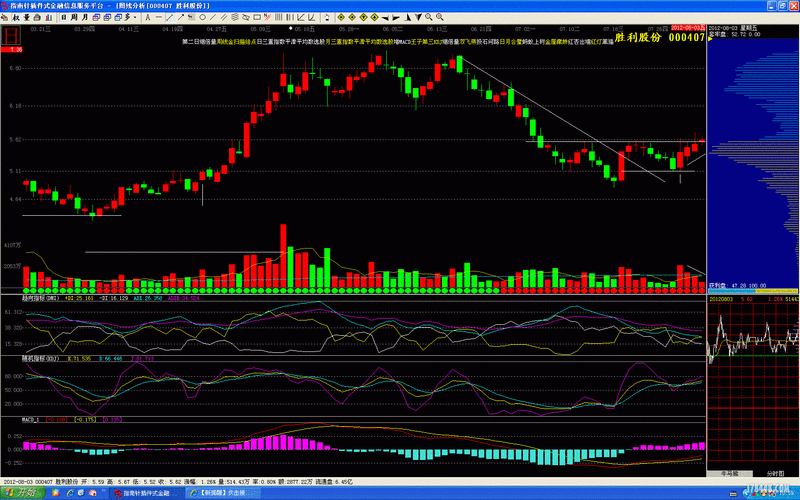
Task: Select the arrow line drawing tool
Action: pos(181,17)
